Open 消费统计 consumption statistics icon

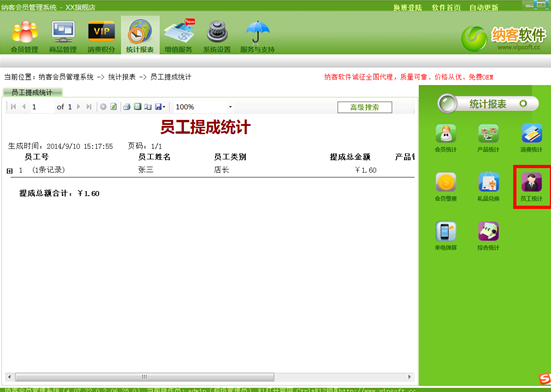point(531,137)
